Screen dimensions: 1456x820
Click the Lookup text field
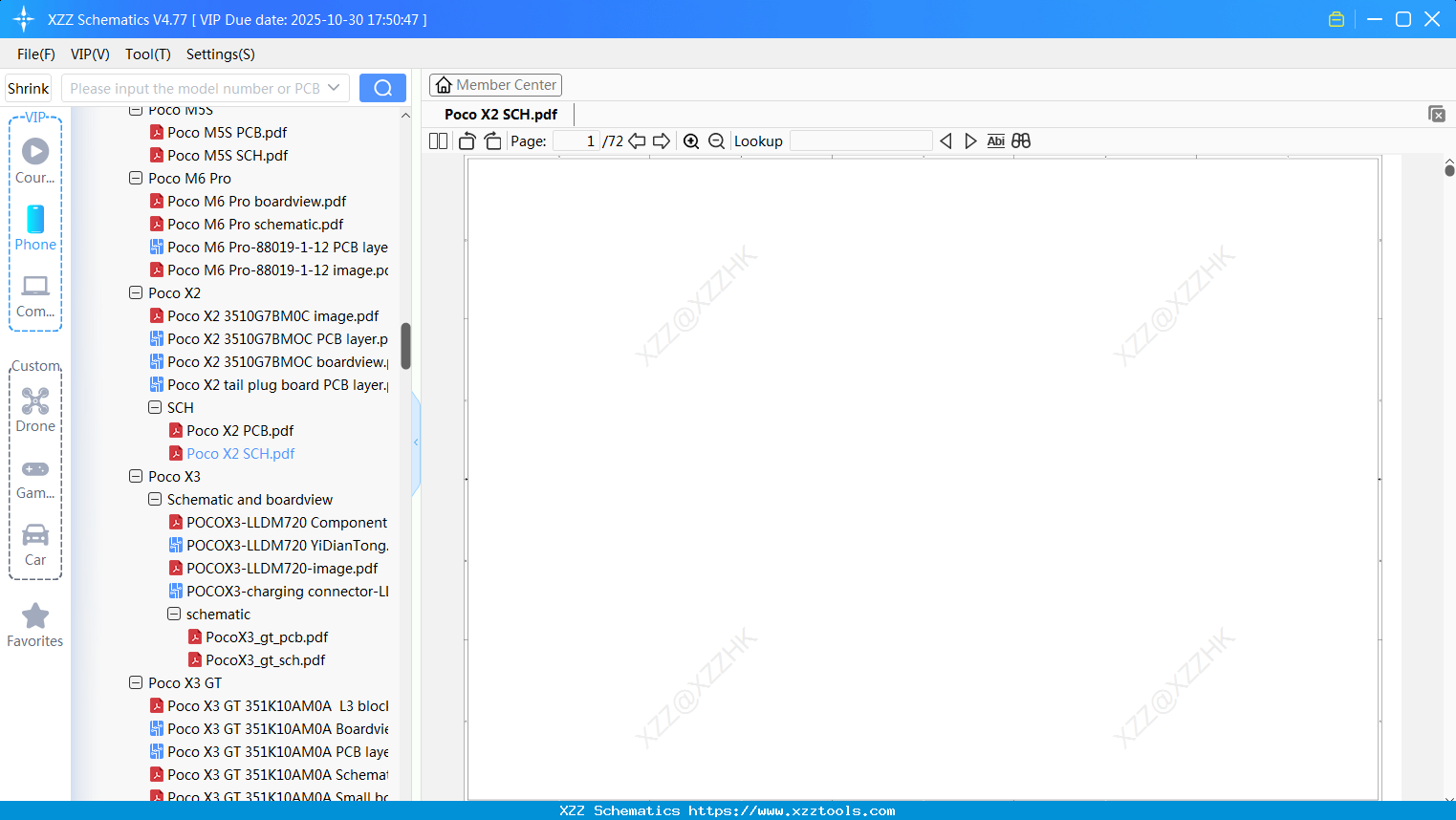[x=860, y=141]
